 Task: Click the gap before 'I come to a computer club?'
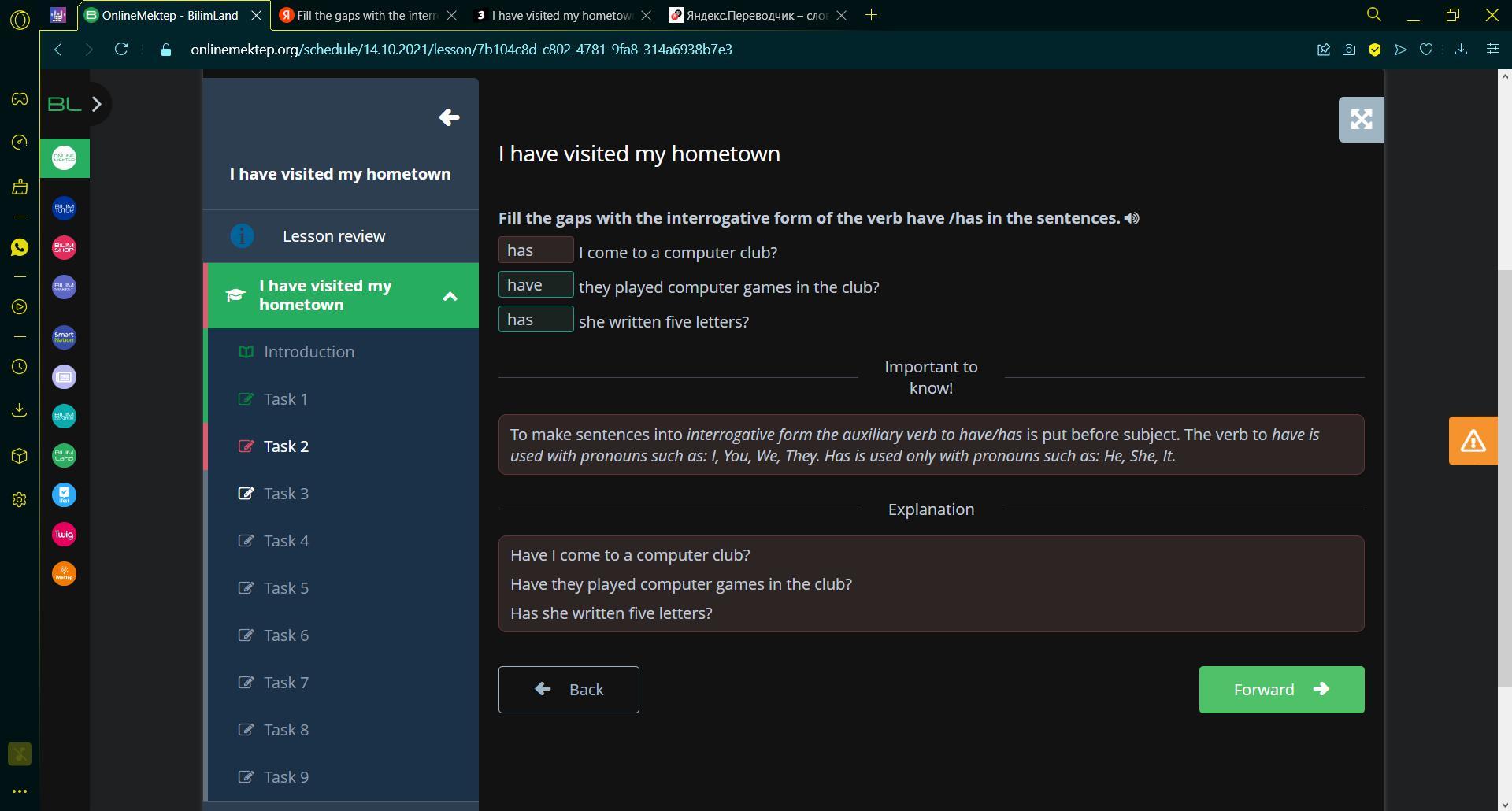[x=535, y=250]
